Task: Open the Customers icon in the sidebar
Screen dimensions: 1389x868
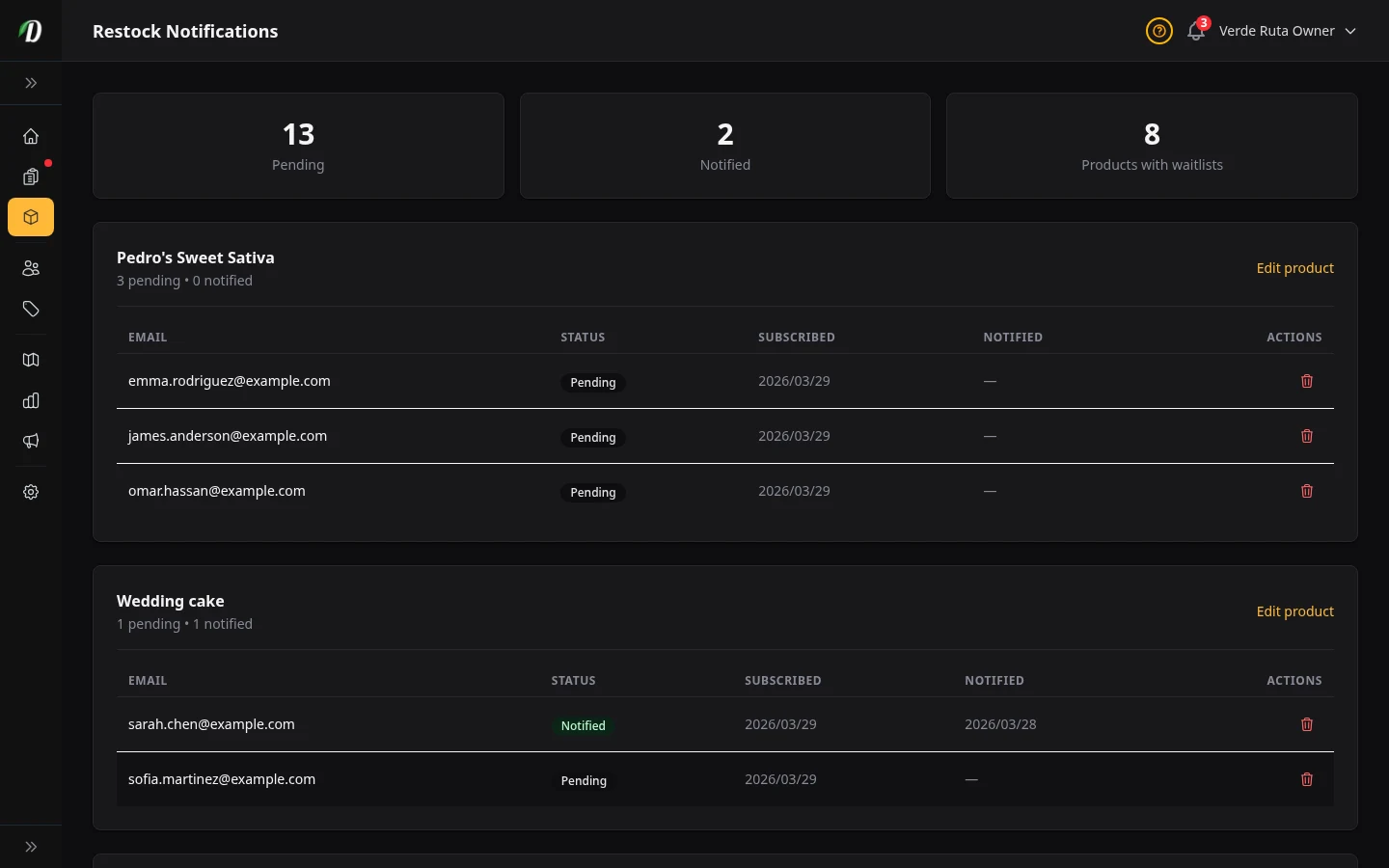Action: 31,268
